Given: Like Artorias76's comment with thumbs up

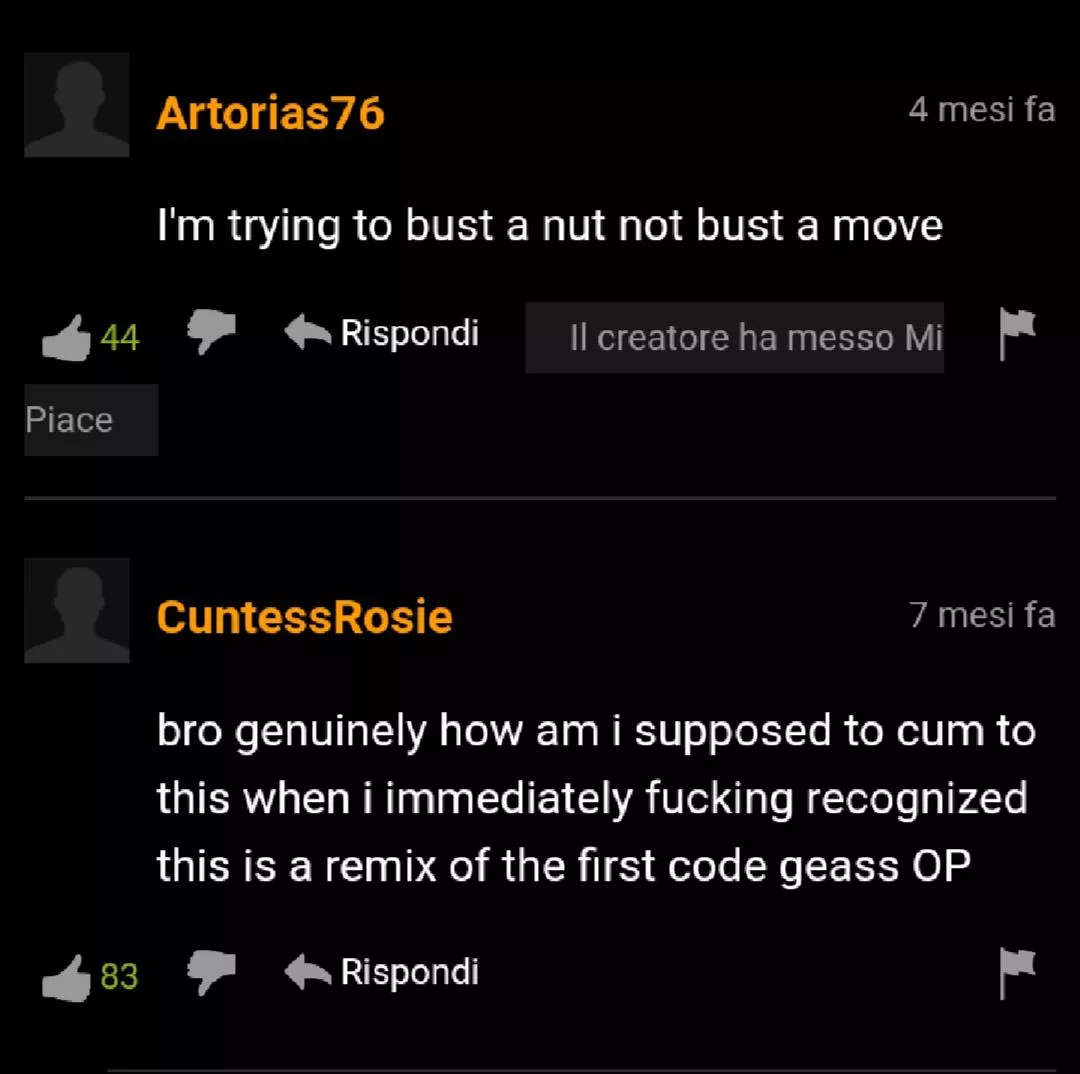Looking at the screenshot, I should tap(66, 338).
